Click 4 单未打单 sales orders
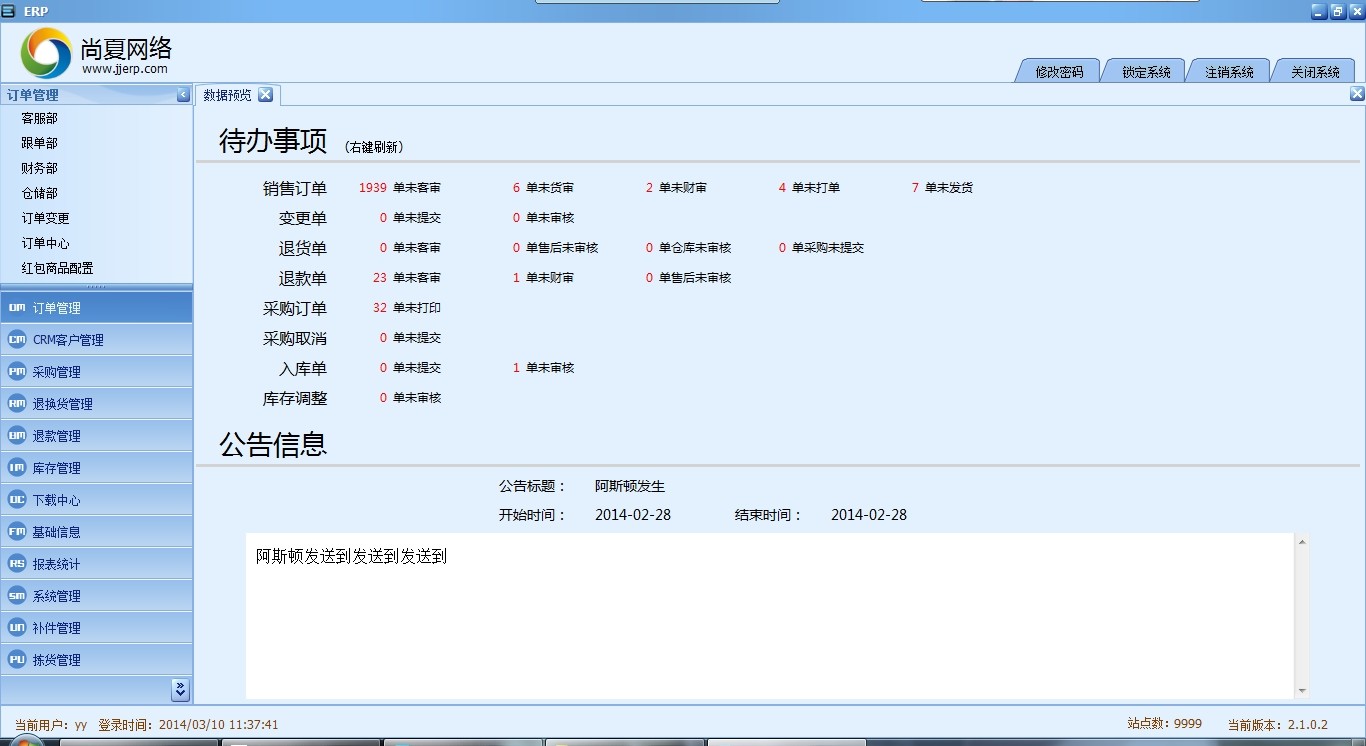The width and height of the screenshot is (1366, 746). click(x=809, y=188)
